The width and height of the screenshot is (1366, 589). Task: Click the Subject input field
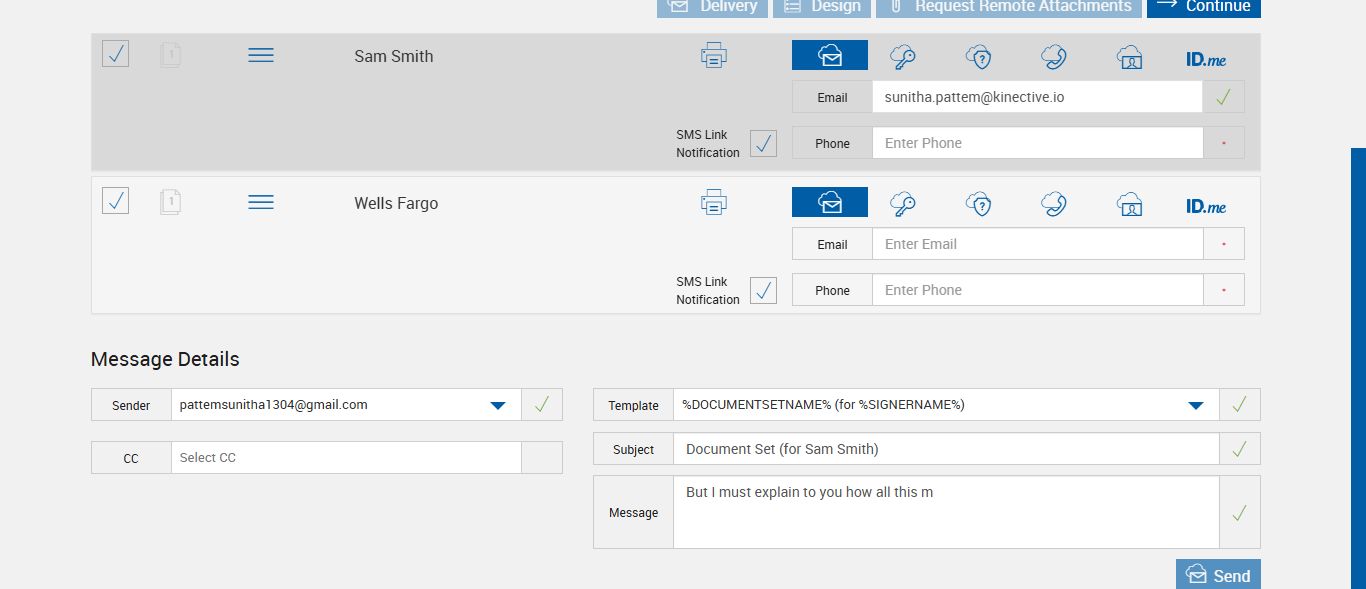coord(946,449)
